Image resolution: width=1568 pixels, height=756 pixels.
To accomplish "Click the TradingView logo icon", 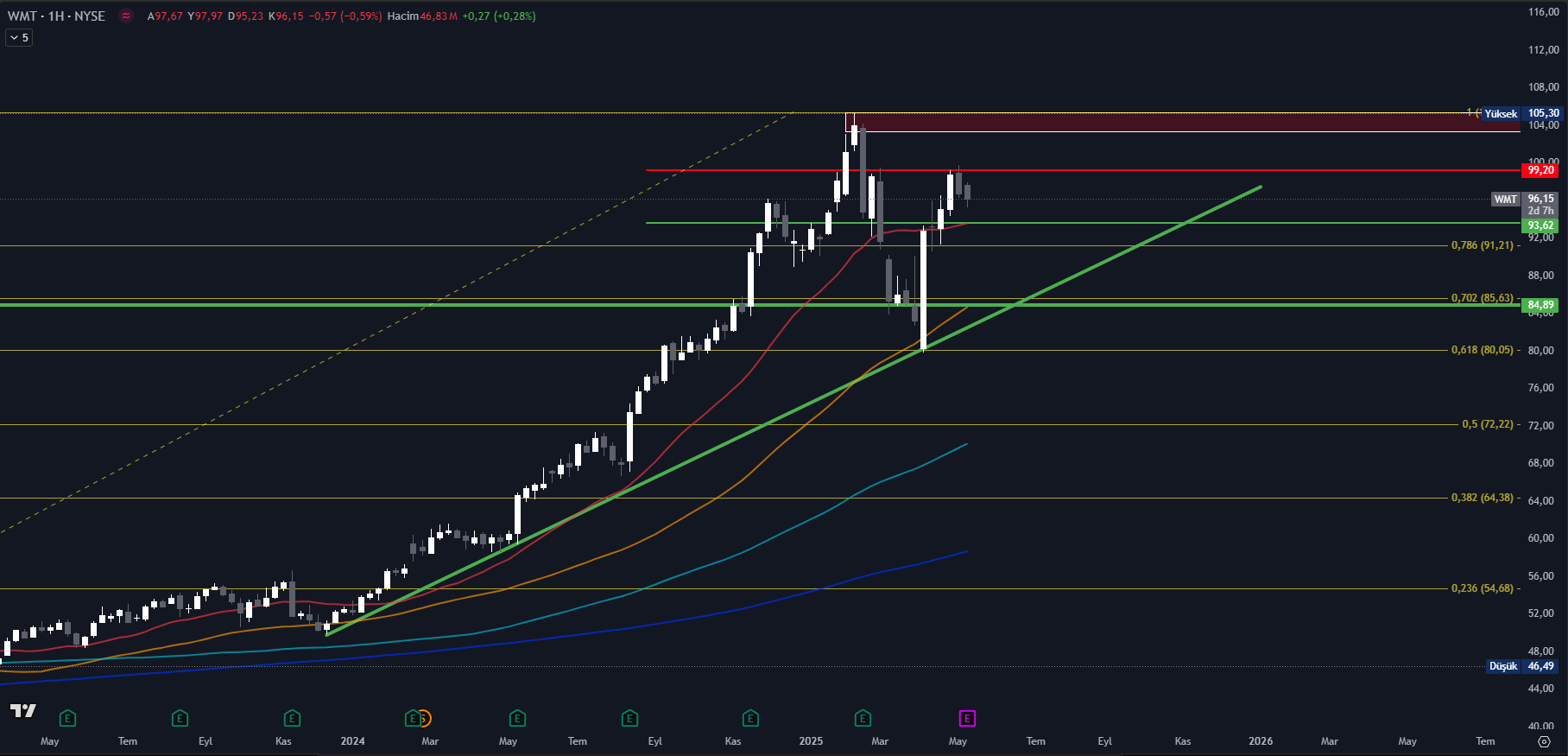I will pos(23,710).
